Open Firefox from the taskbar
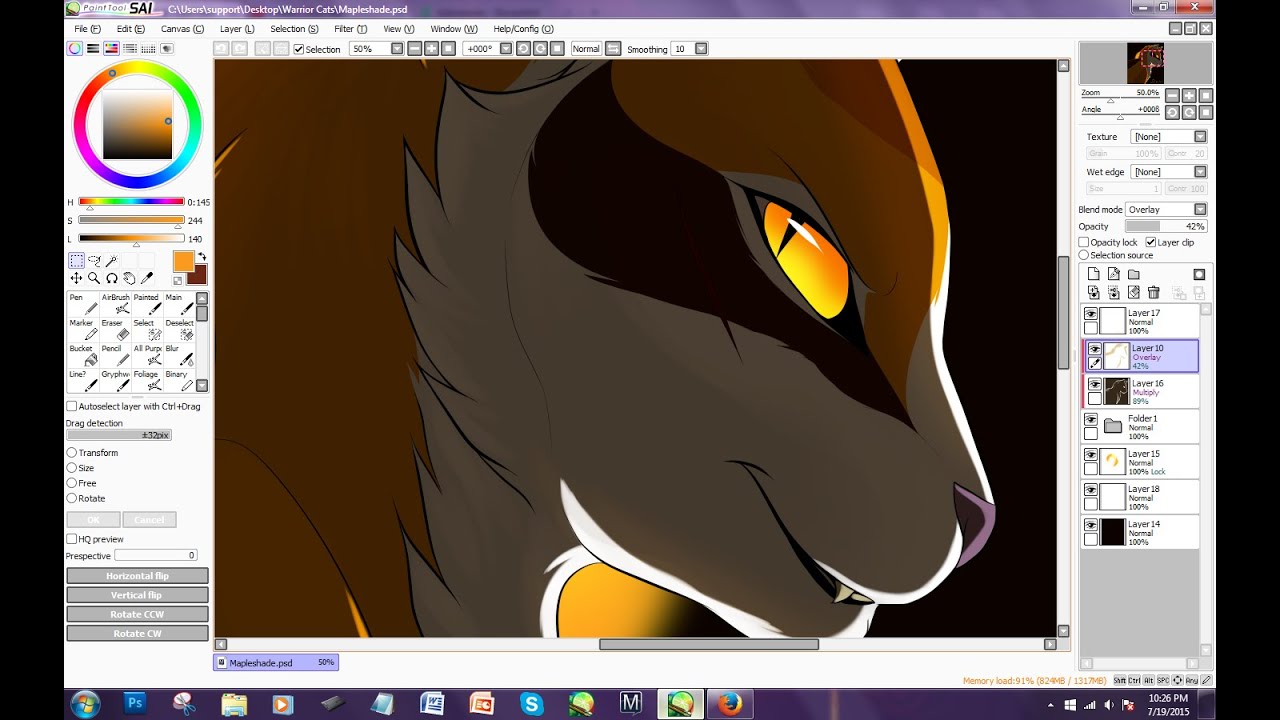 pyautogui.click(x=729, y=703)
